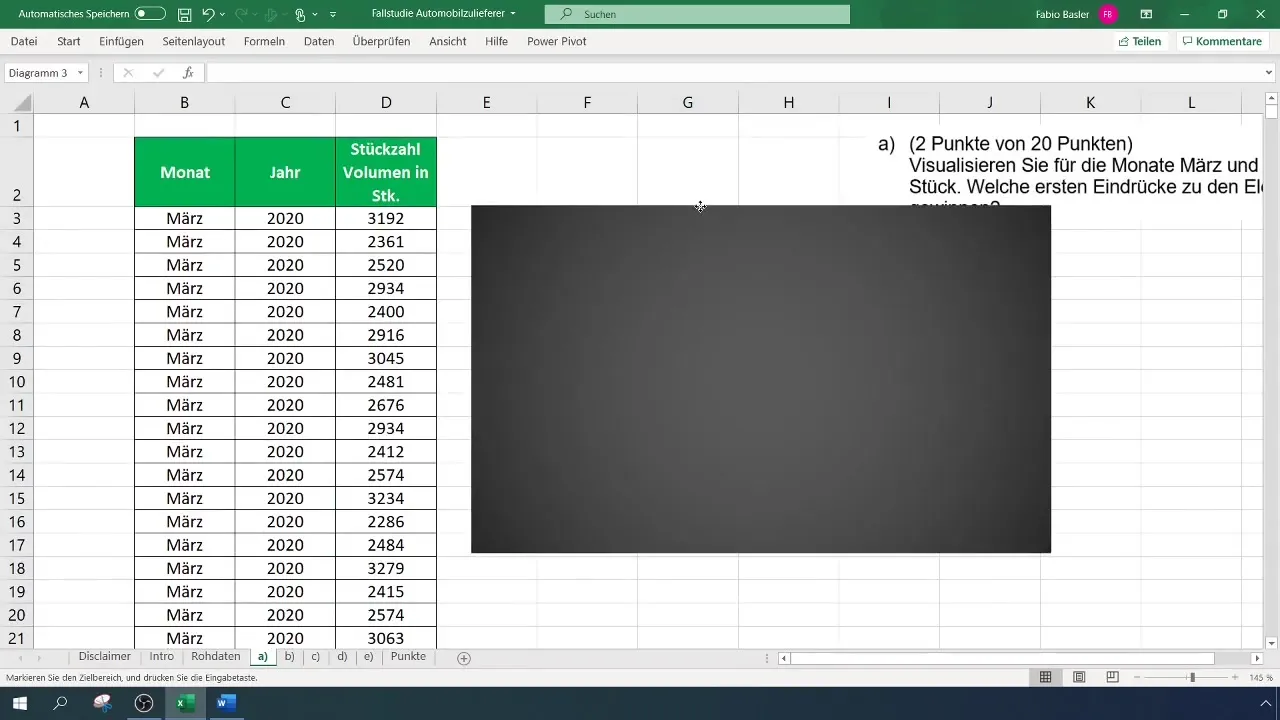1280x720 pixels.
Task: Open the Datei menu
Action: point(24,41)
